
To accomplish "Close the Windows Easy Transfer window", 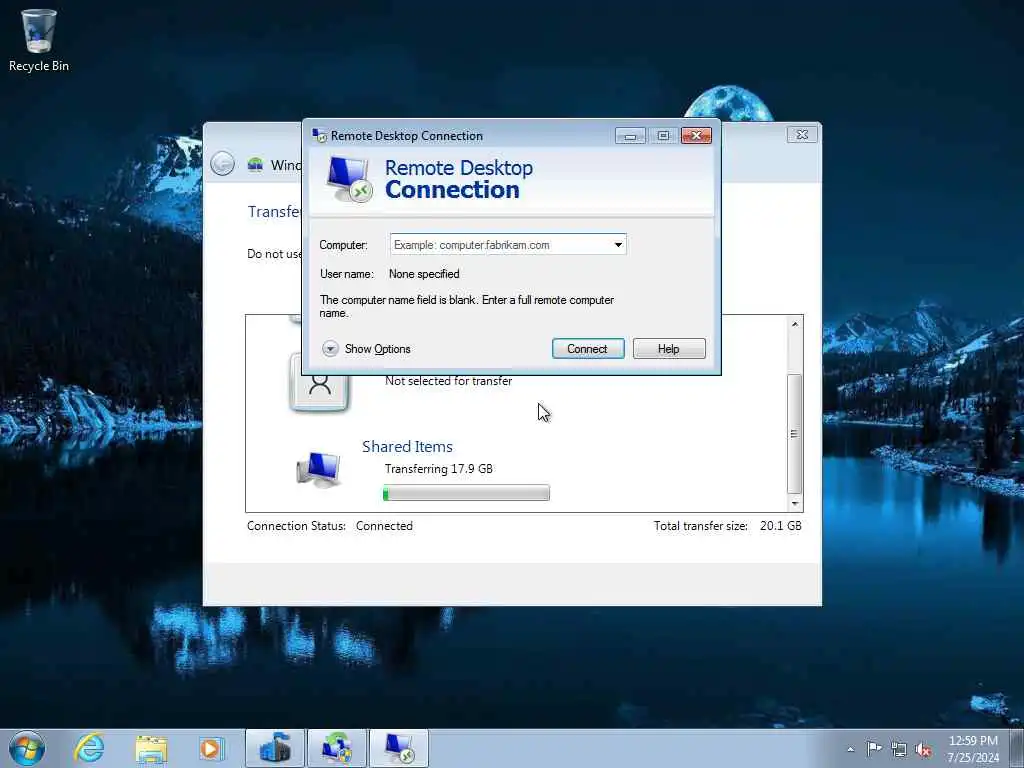I will pos(802,135).
